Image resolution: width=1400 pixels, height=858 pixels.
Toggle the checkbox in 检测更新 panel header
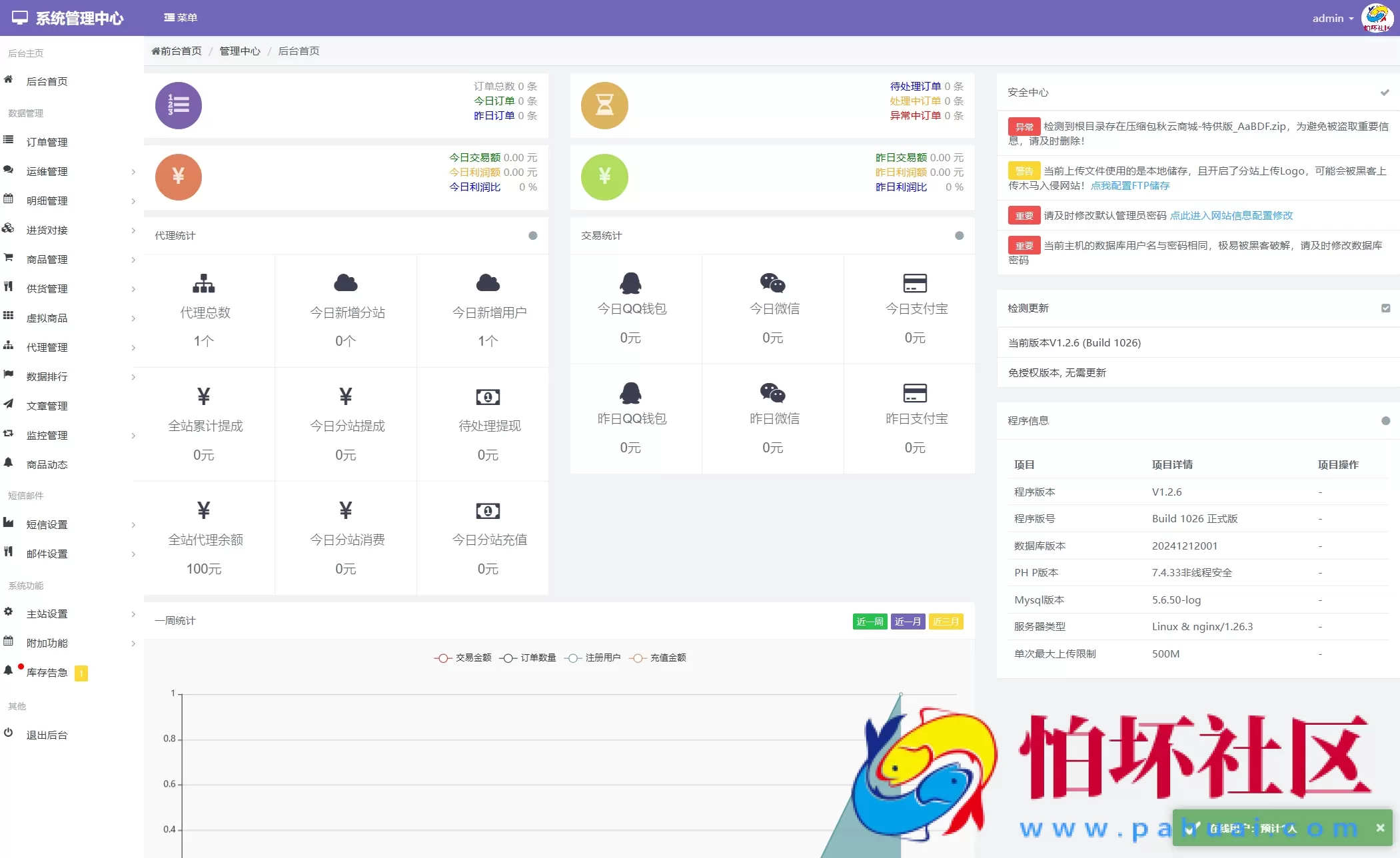point(1385,308)
